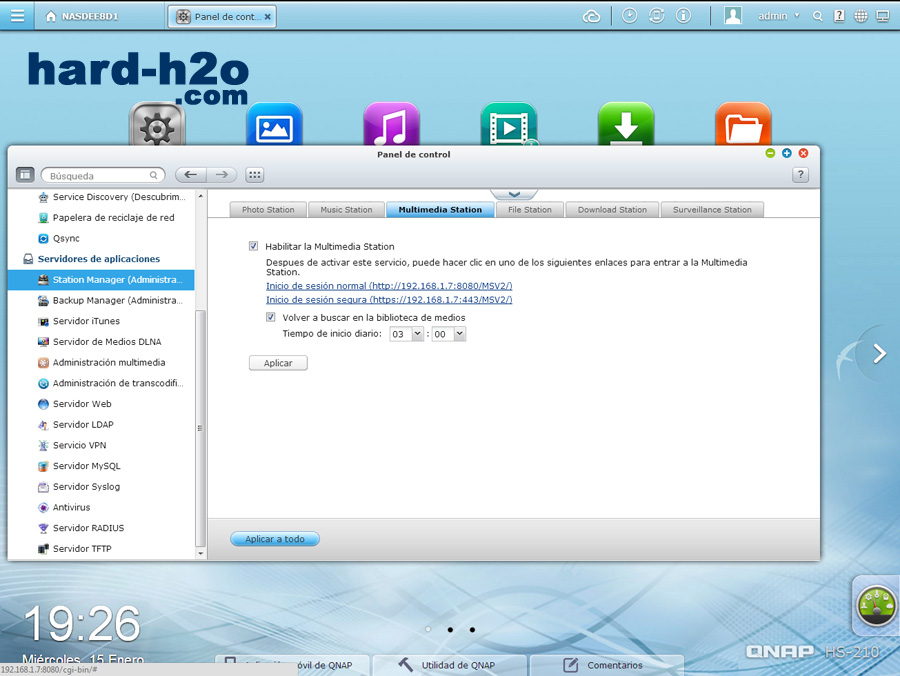Select Servidor Web in the sidebar
The image size is (900, 676).
pyautogui.click(x=101, y=403)
